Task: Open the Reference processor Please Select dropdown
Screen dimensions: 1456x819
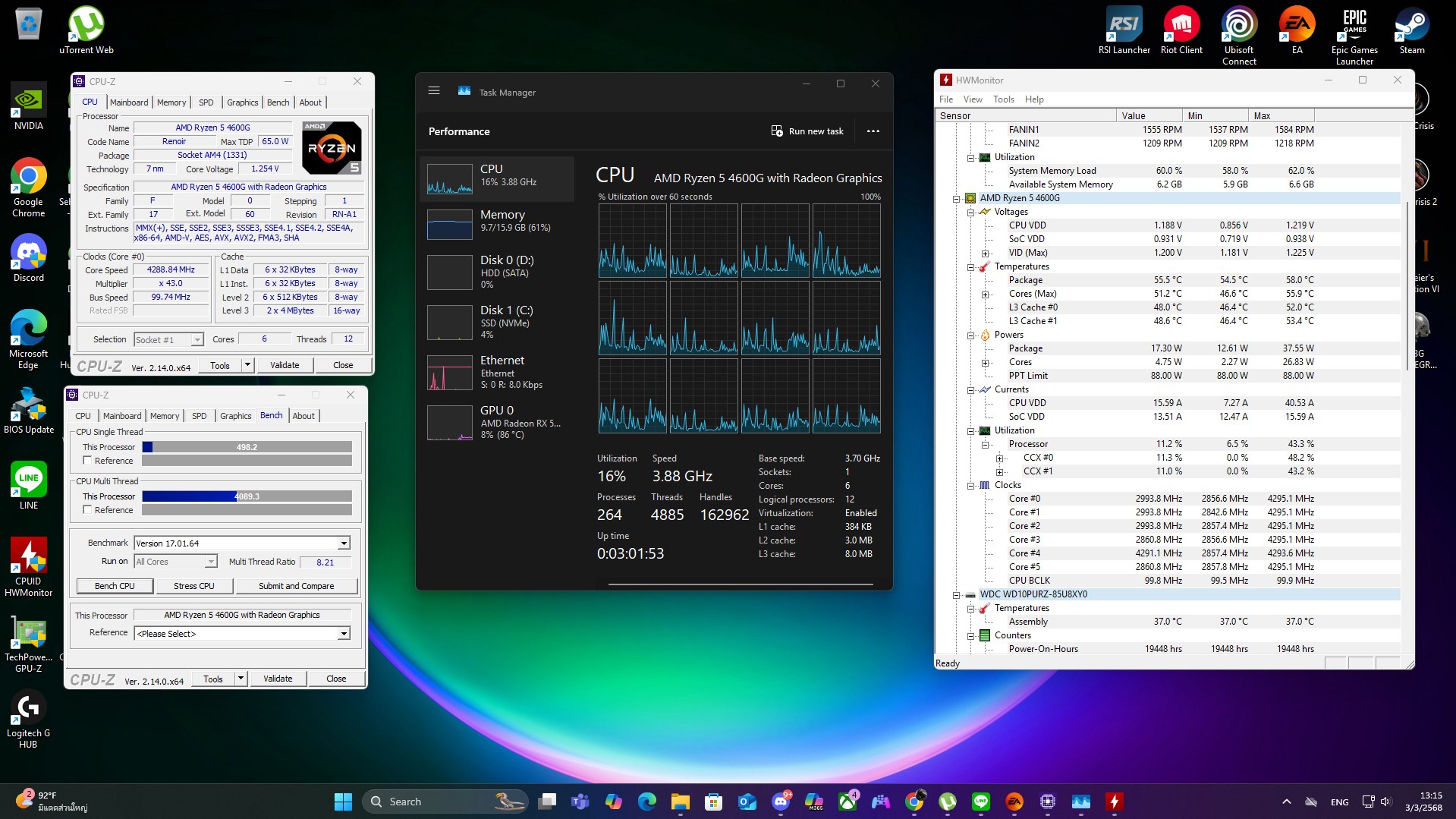Action: (344, 634)
